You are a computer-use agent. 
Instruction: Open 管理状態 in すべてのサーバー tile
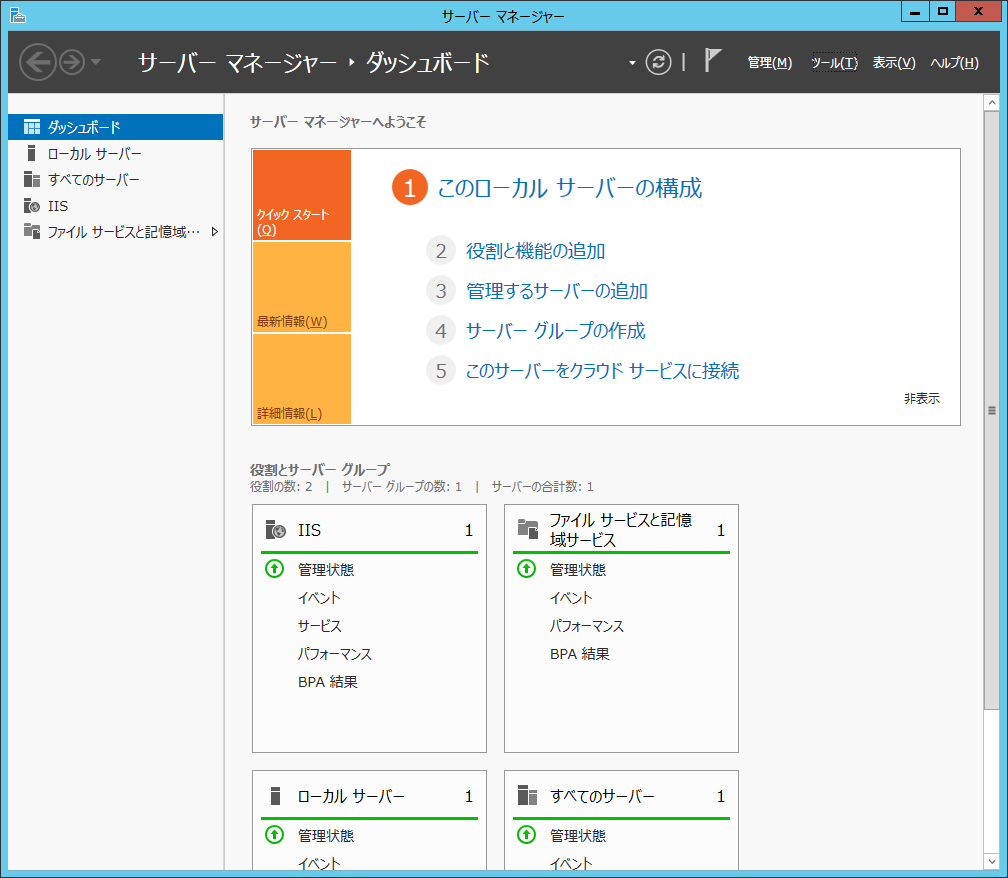(578, 836)
